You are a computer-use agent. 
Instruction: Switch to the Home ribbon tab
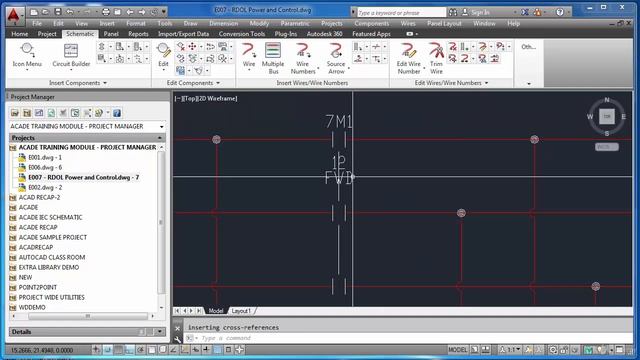[20, 34]
